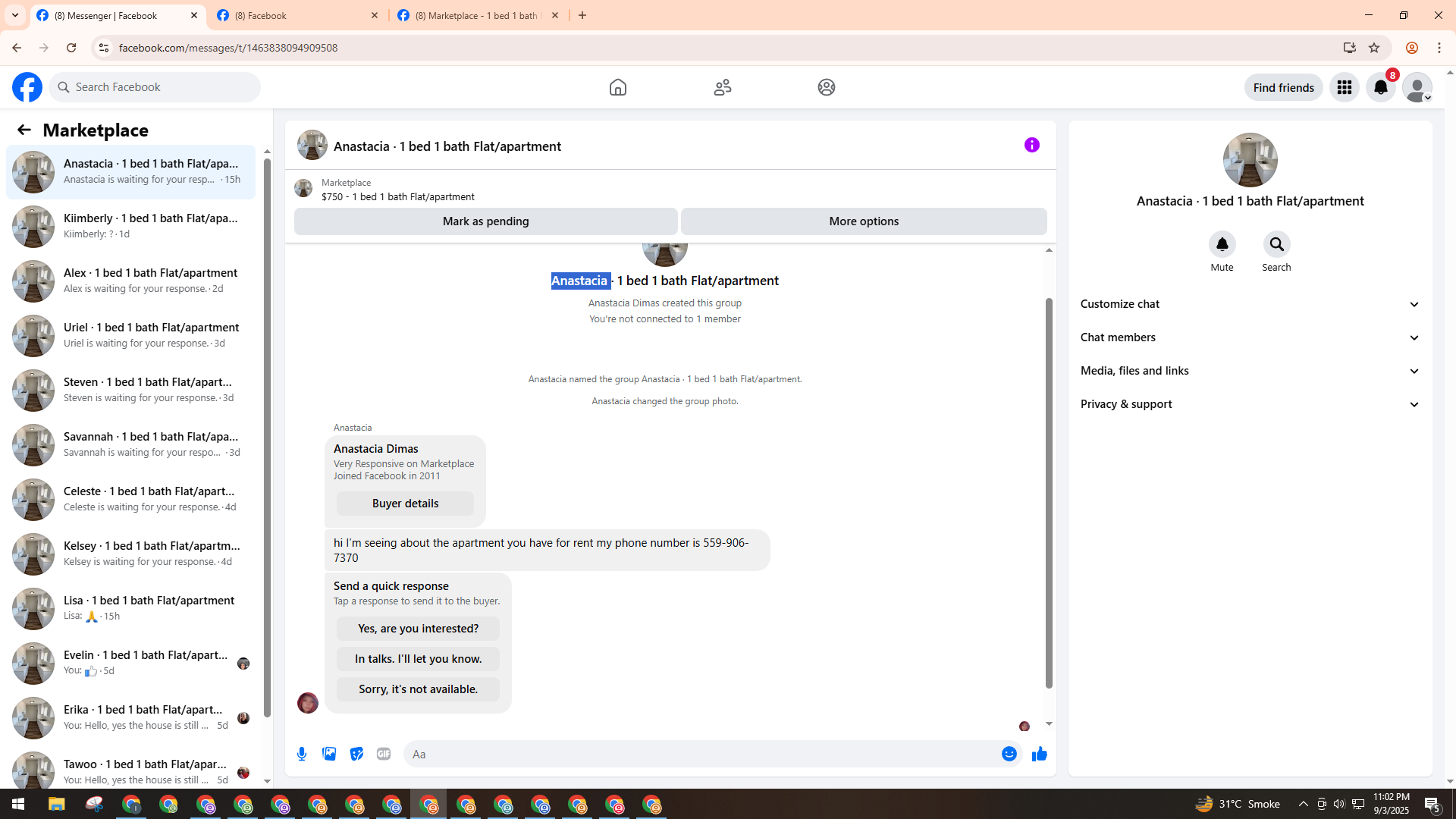Screen dimensions: 1456x819
Task: Click the conversation list scrollbar
Action: 267,436
